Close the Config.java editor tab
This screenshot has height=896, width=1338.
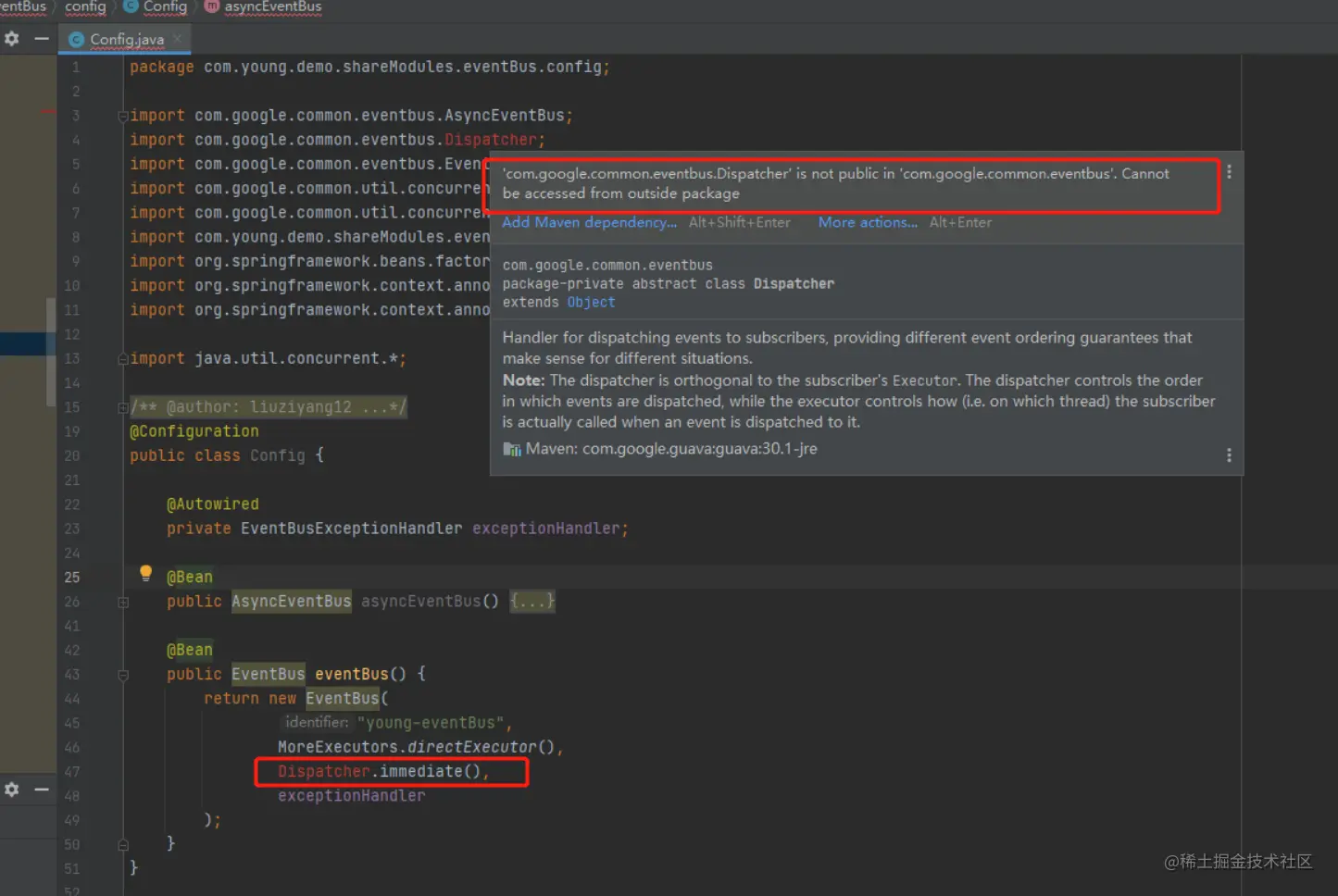pyautogui.click(x=177, y=39)
